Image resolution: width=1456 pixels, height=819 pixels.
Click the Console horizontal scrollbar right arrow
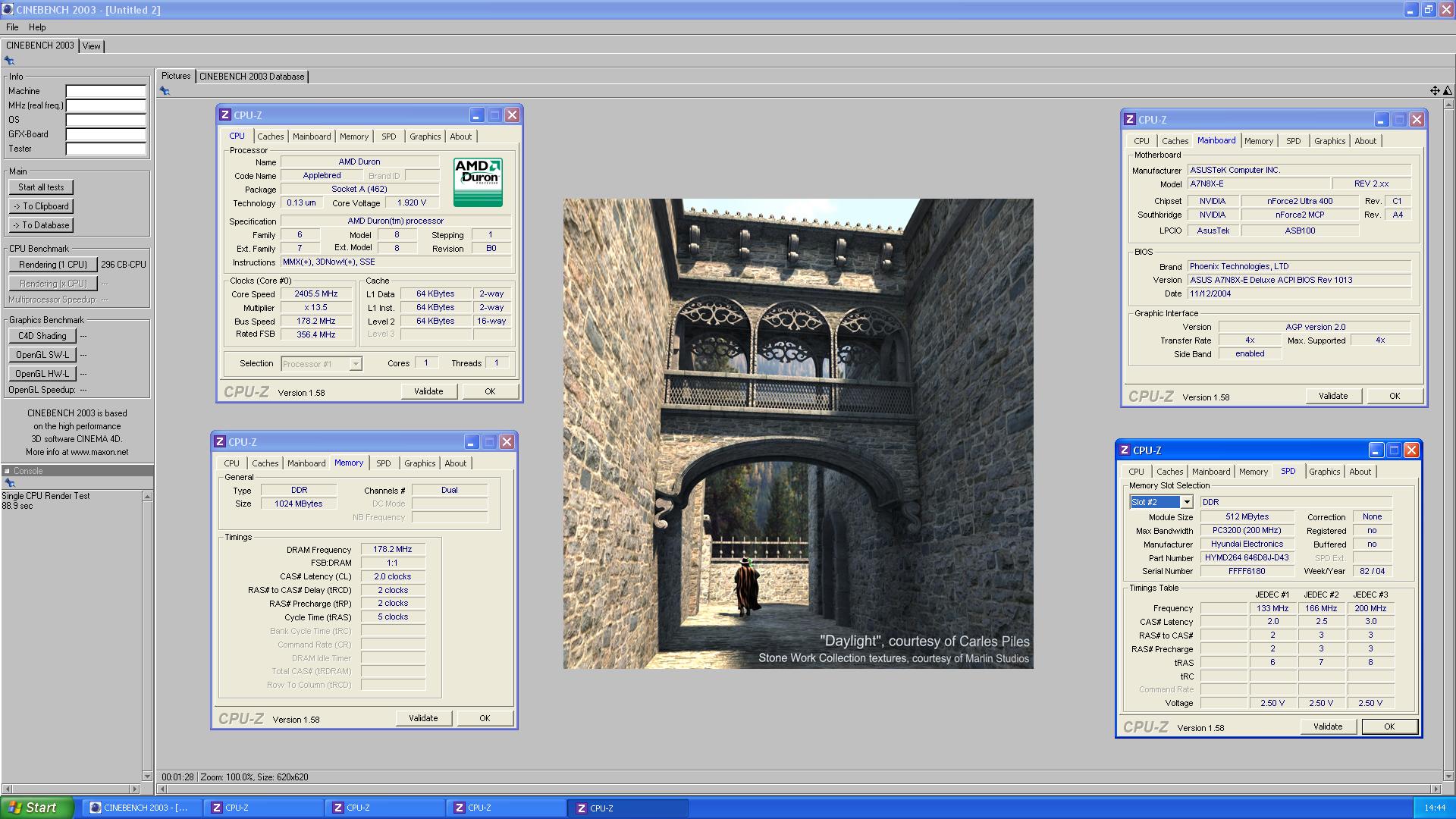tap(134, 789)
